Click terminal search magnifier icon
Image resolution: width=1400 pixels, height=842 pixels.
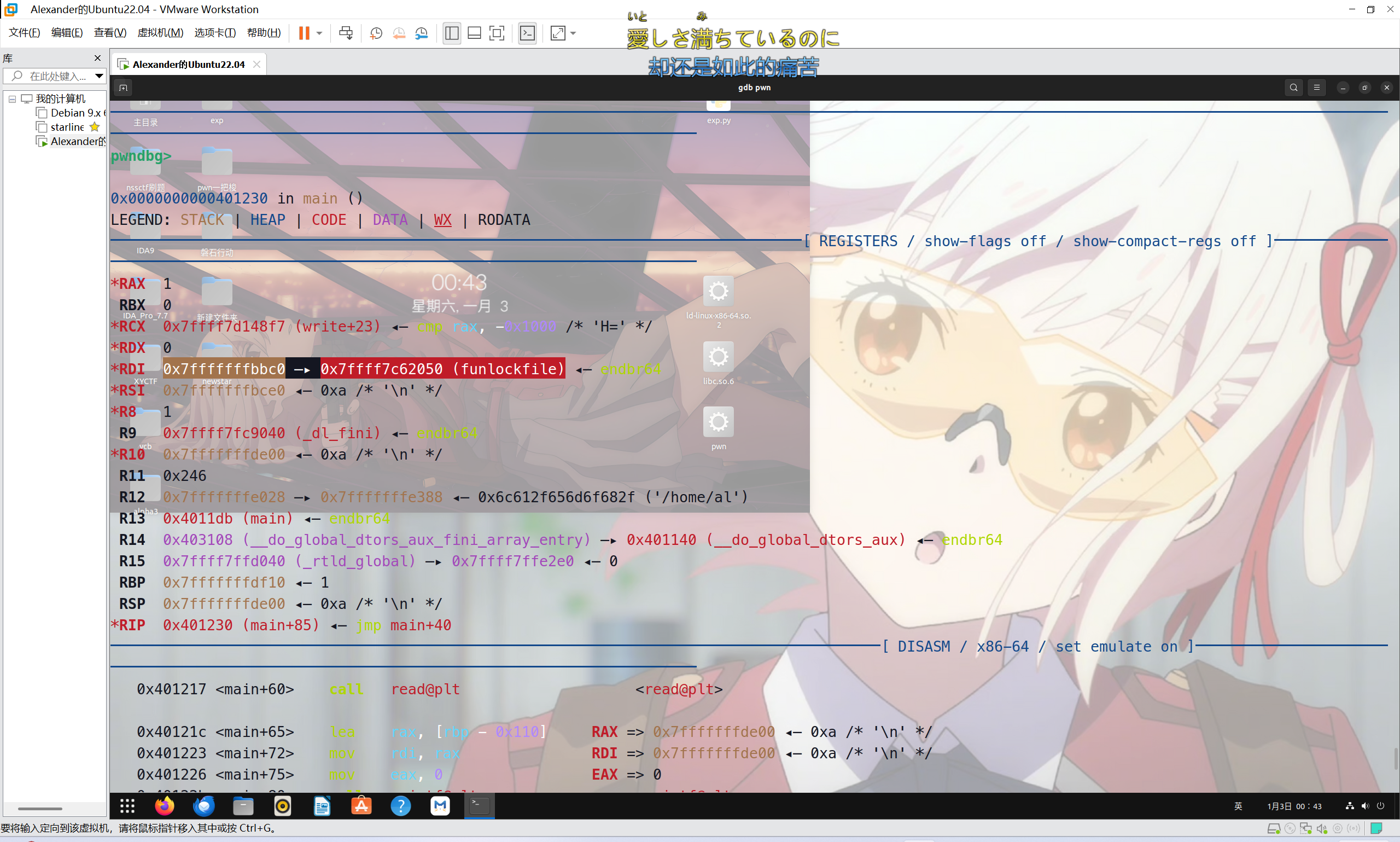pyautogui.click(x=1293, y=88)
